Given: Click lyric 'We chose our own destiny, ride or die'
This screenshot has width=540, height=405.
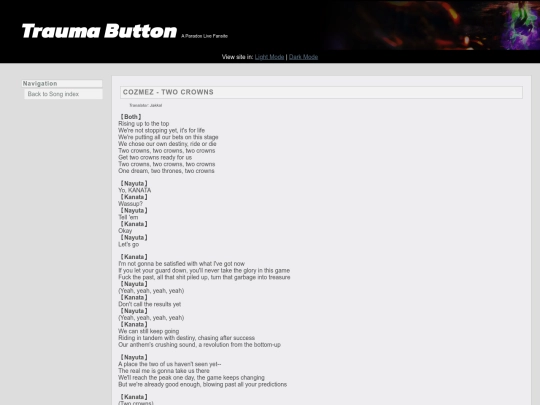Looking at the screenshot, I should (167, 144).
